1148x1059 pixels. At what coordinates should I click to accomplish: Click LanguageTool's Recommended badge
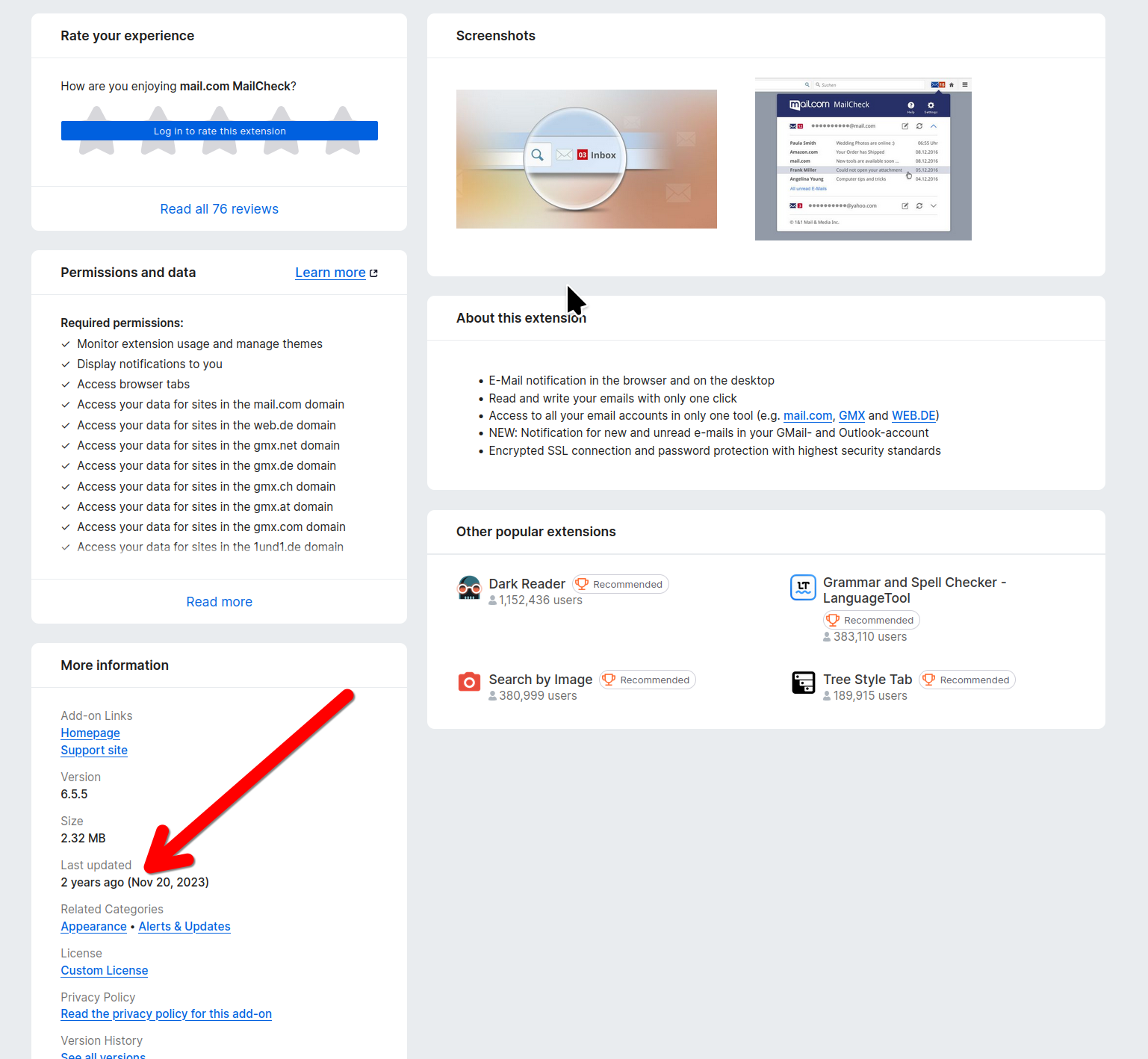click(872, 620)
